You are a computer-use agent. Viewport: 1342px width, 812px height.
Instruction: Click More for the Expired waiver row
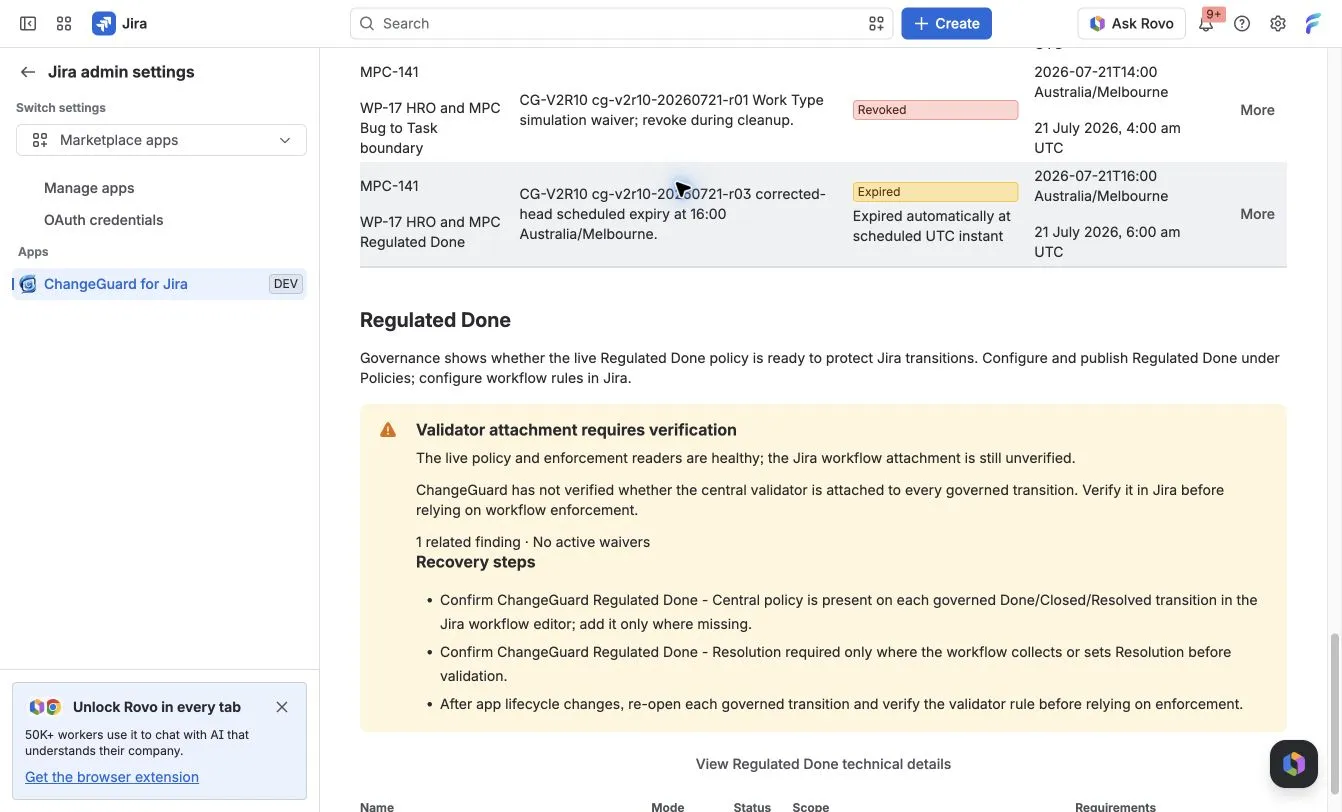(x=1257, y=214)
